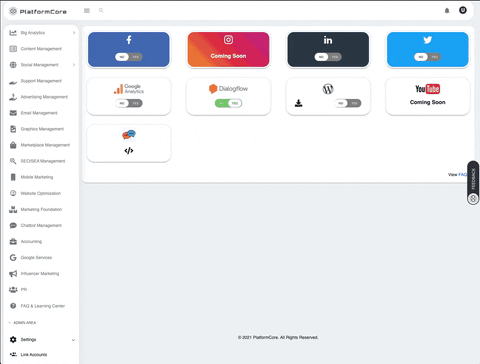Click the Facebook logo icon

(129, 40)
